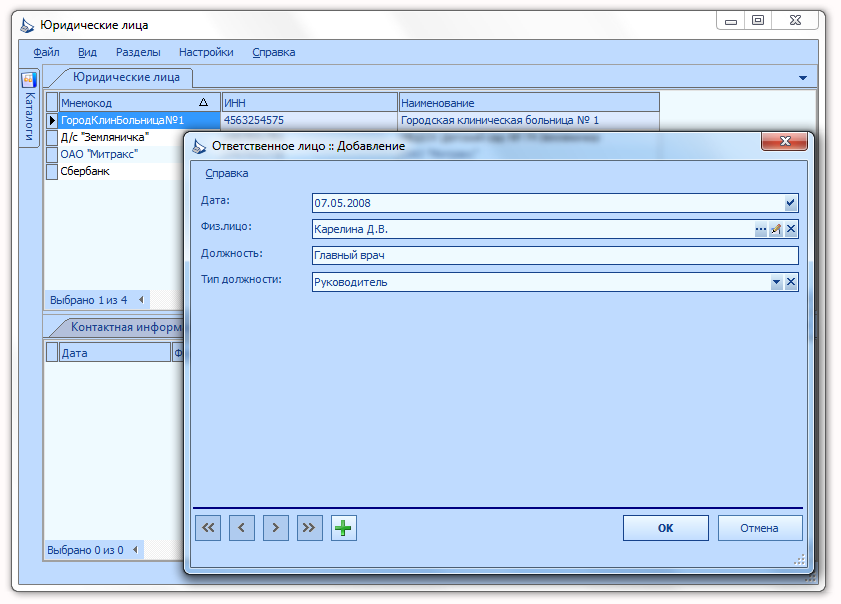This screenshot has height=604, width=841.
Task: Toggle select-all box in contact info Дата header
Action: (52, 352)
